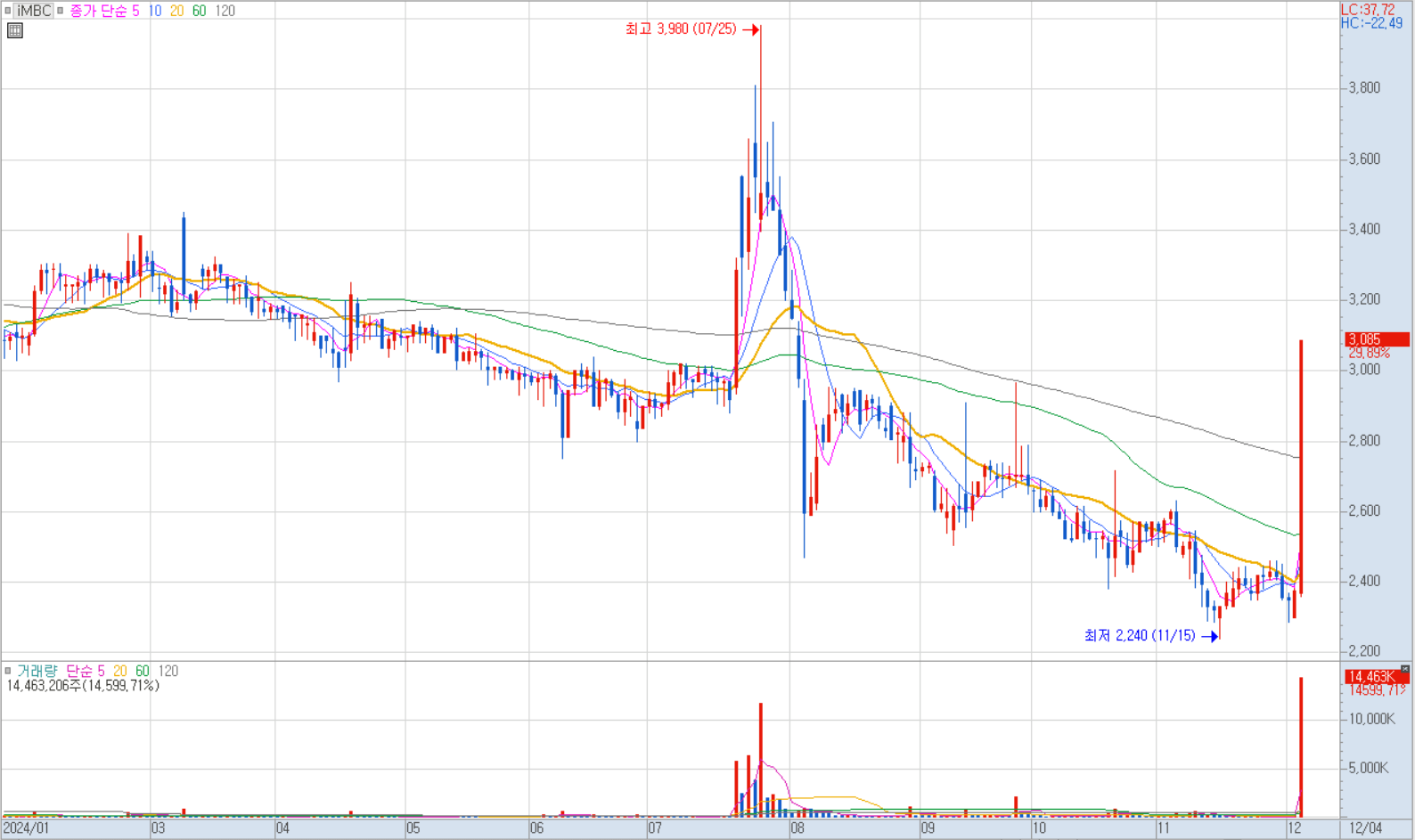Select the magenta 5 volume moving average
Screen dimensions: 1415x840
tap(101, 671)
